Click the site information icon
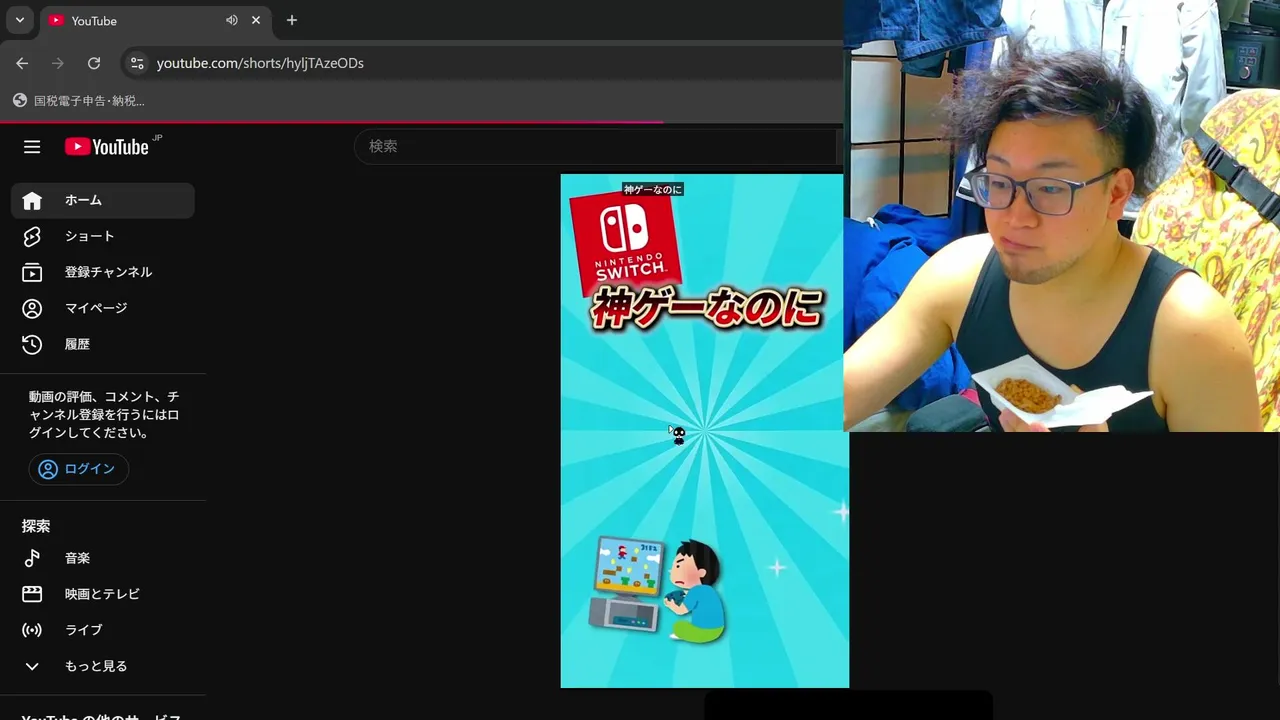Image resolution: width=1280 pixels, height=720 pixels. (x=137, y=63)
